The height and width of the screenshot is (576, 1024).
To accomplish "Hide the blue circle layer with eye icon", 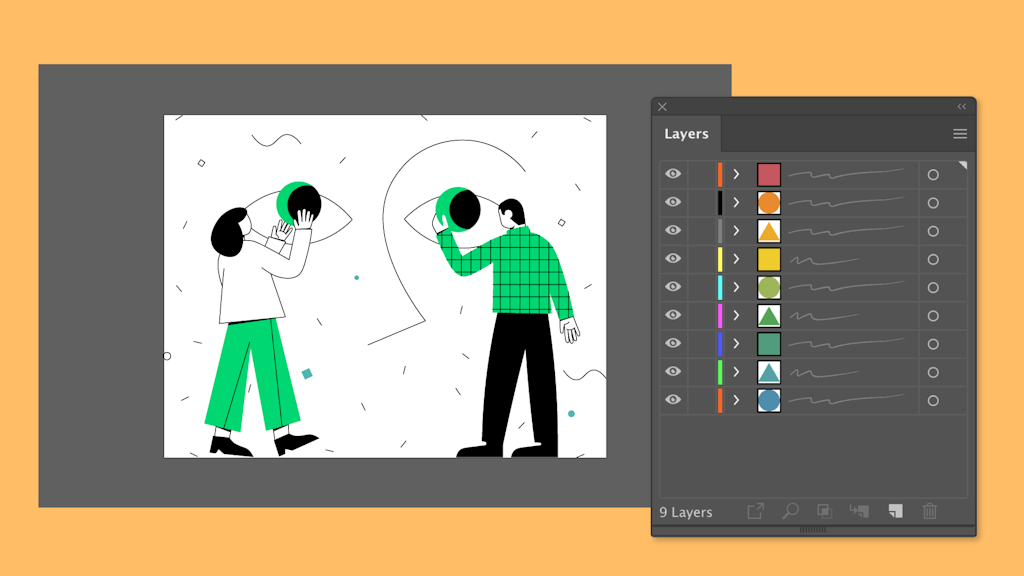I will click(x=673, y=400).
